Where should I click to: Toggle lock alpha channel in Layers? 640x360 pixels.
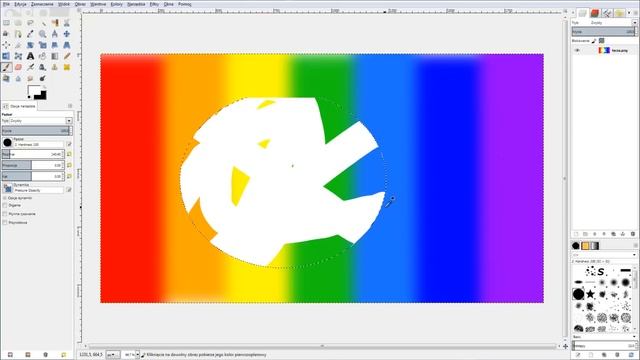pyautogui.click(x=601, y=41)
